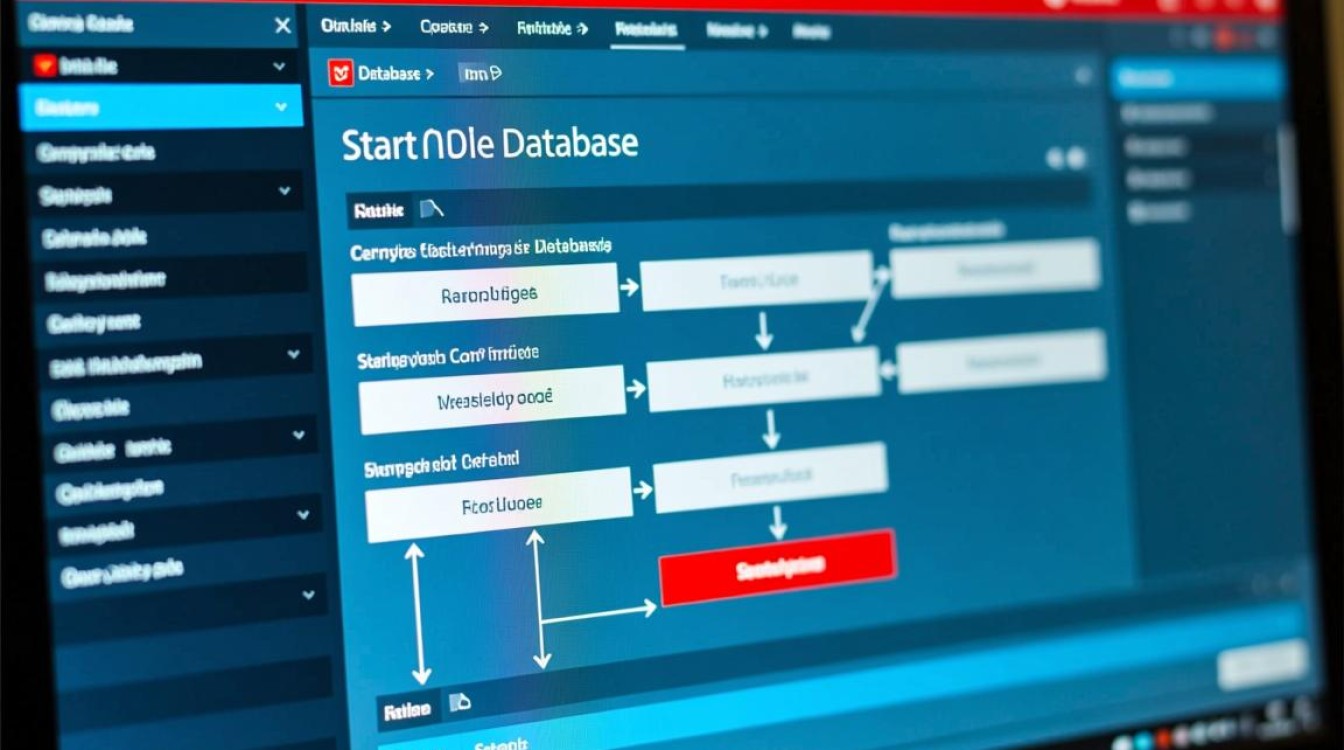
Task: Click the Database breadcrumb link
Action: point(390,72)
